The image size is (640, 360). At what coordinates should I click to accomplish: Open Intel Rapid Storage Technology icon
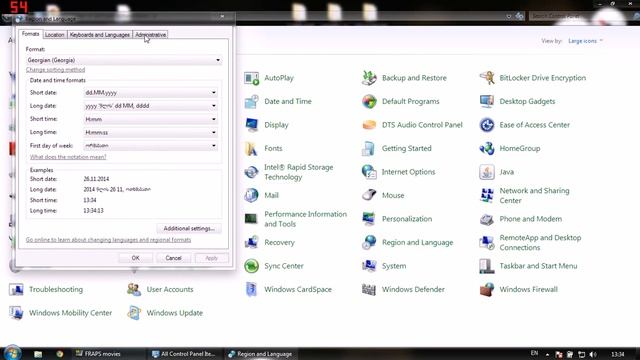click(251, 172)
